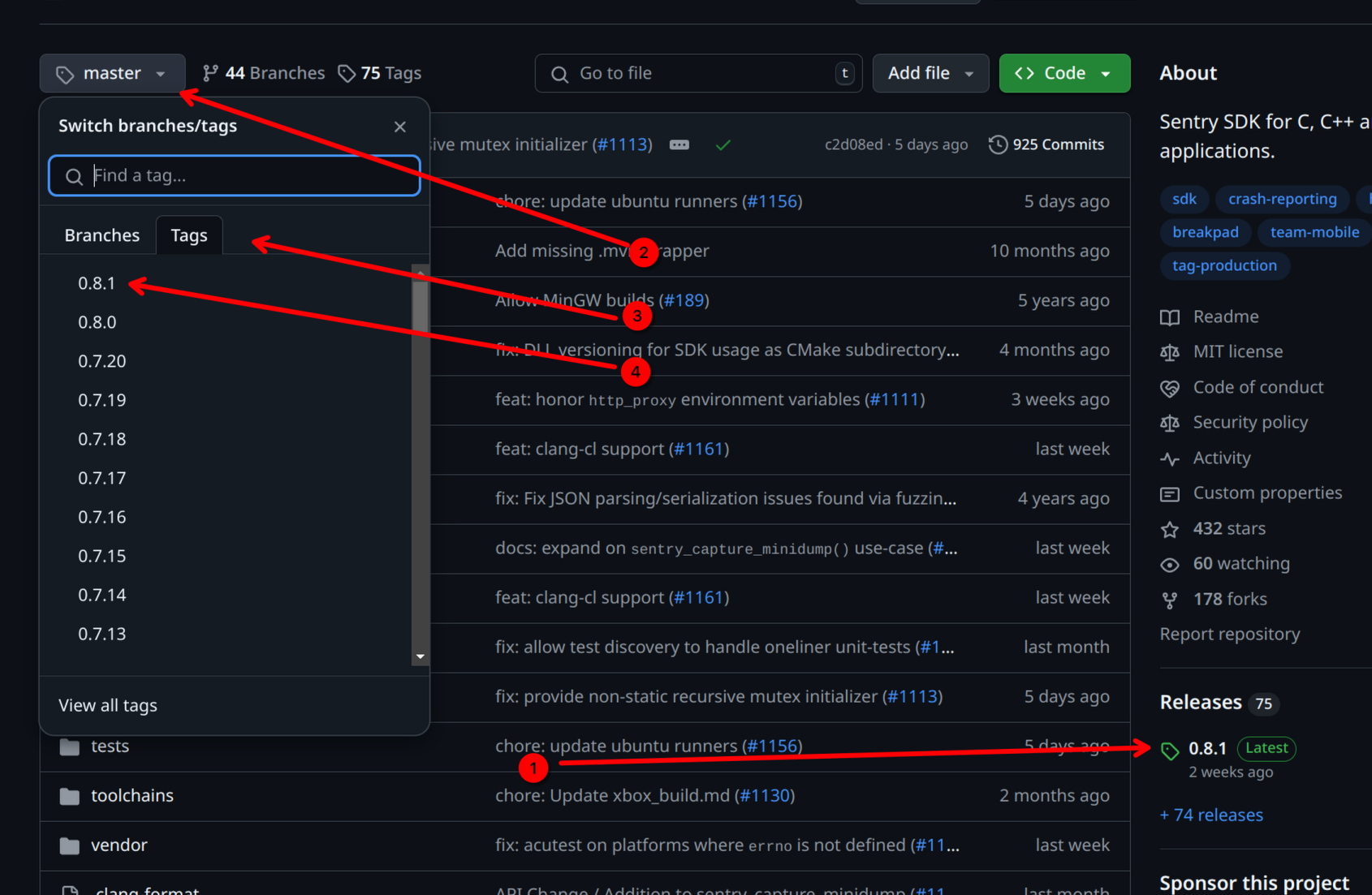Open the Readme book icon

pos(1169,317)
